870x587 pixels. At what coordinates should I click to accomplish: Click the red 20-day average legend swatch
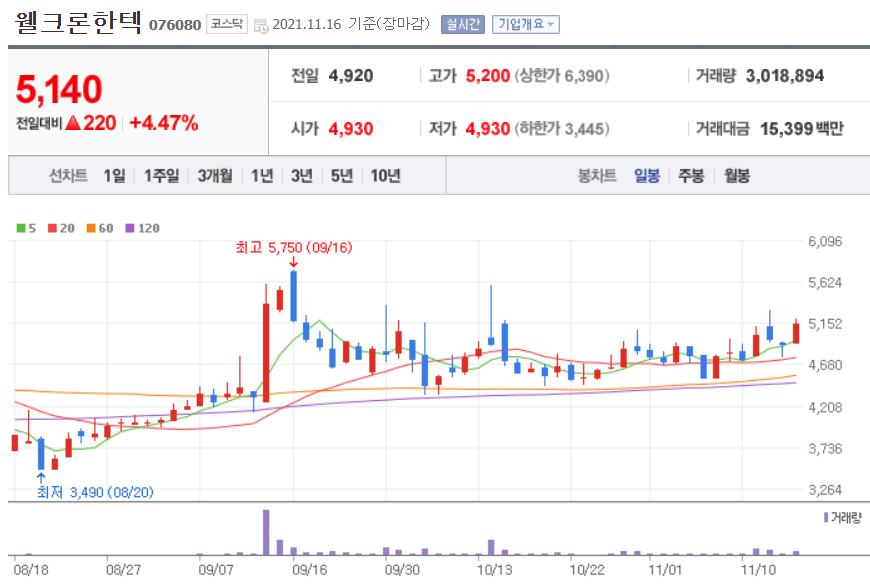53,228
